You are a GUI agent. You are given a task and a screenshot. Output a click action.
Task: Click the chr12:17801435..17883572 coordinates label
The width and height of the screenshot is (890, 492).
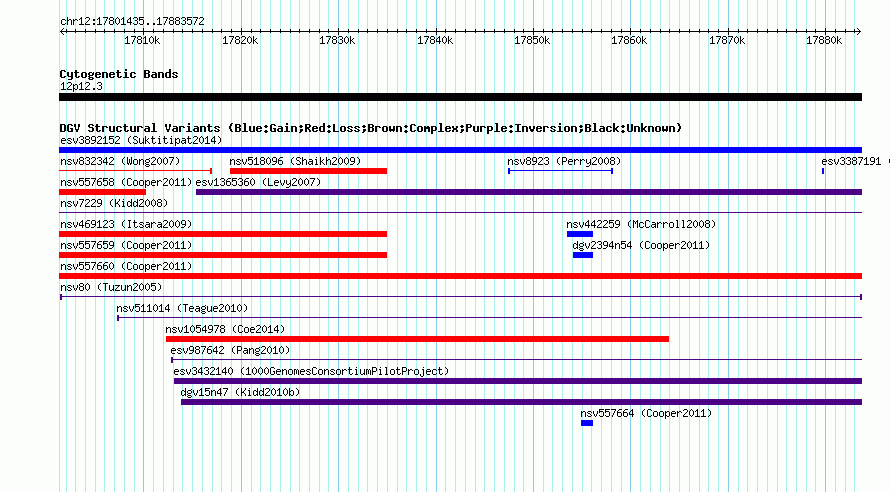132,21
